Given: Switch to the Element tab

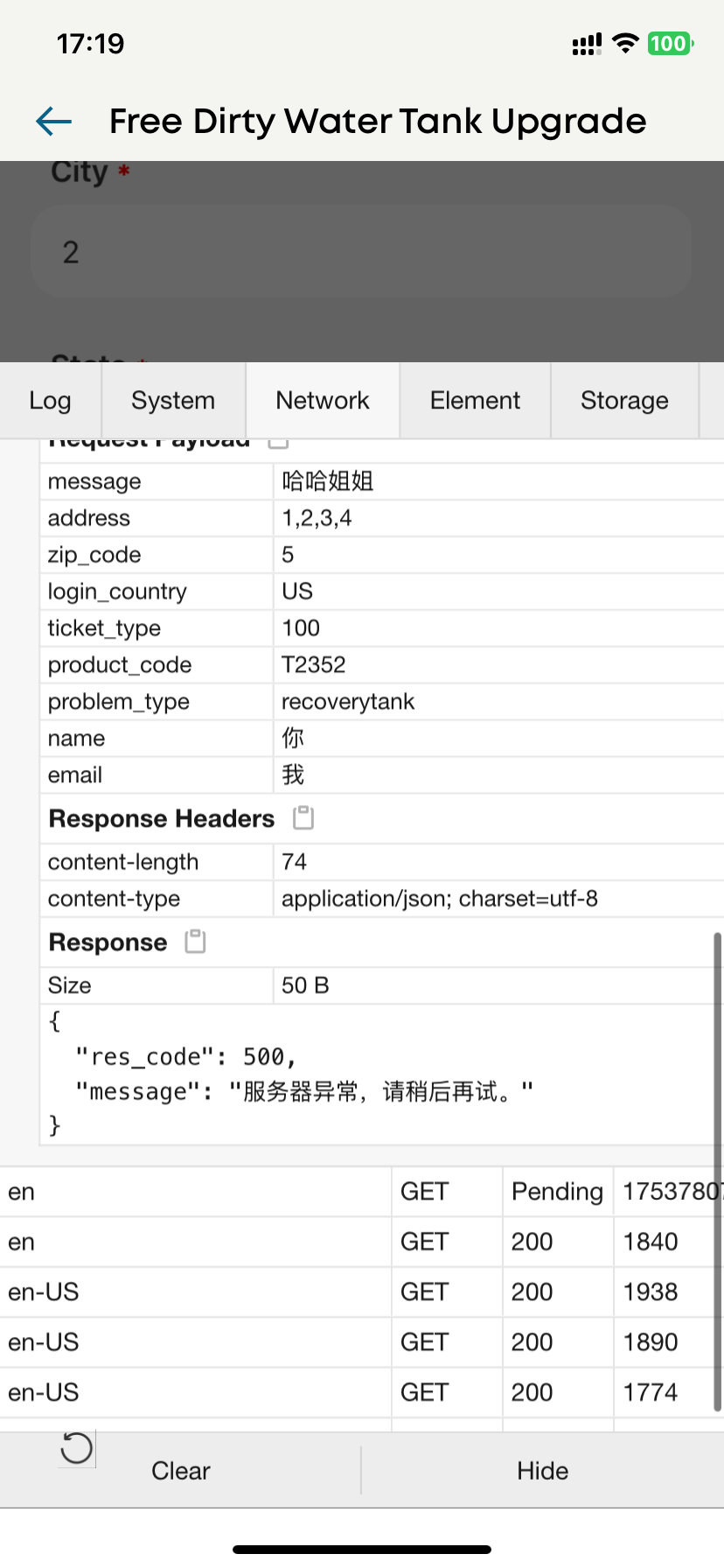Looking at the screenshot, I should click(x=475, y=401).
